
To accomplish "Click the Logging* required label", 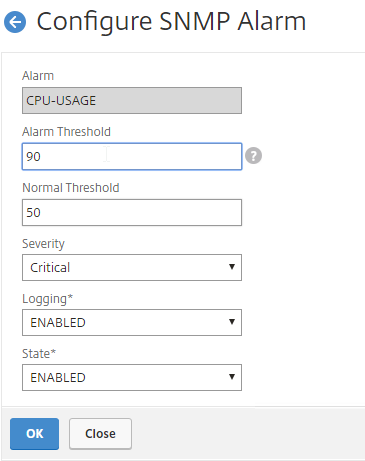I will [x=47, y=299].
